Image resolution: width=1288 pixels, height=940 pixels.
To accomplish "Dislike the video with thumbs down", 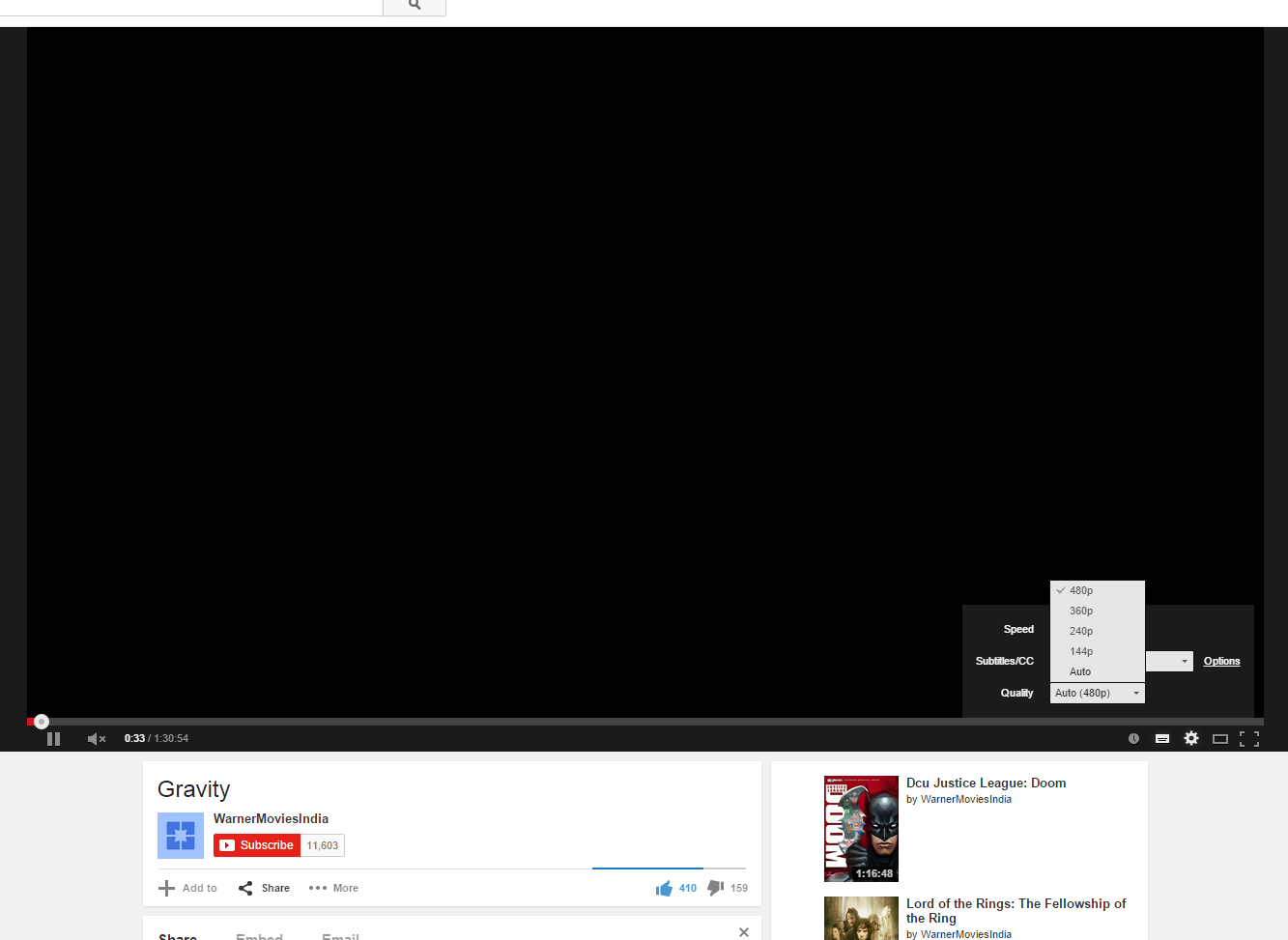I will 716,888.
